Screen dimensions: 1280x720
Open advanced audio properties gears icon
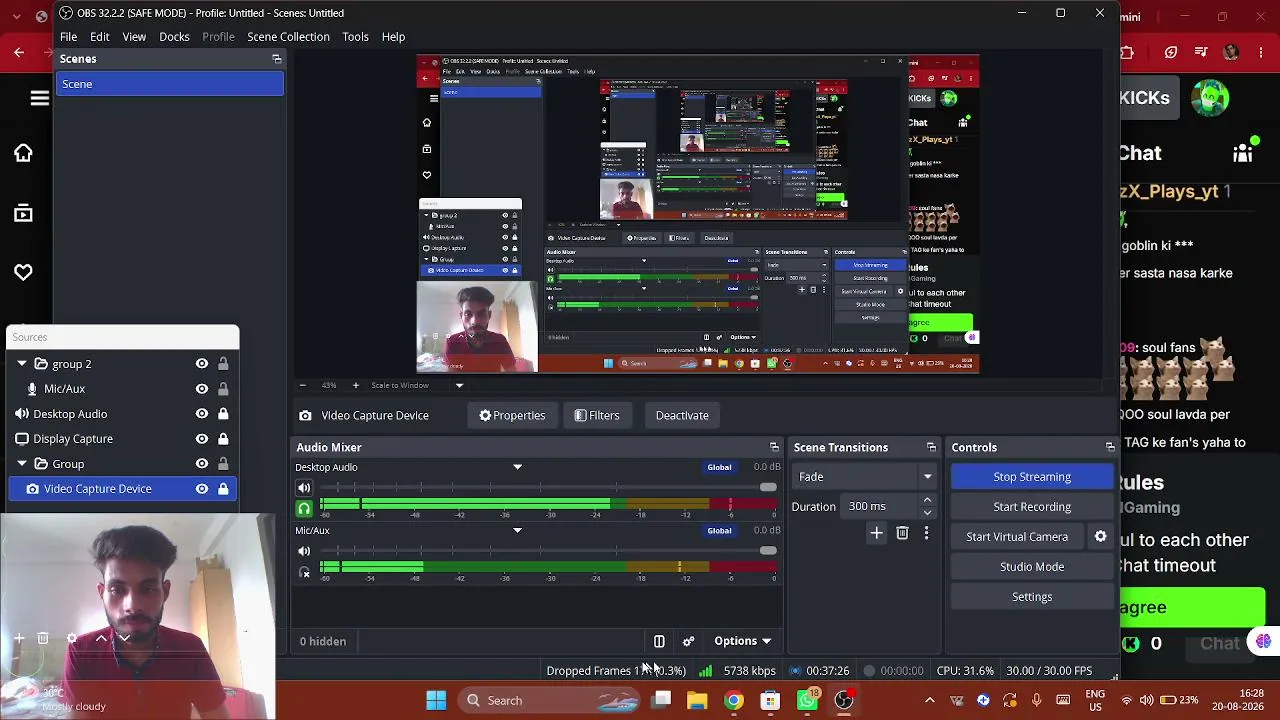click(x=688, y=641)
